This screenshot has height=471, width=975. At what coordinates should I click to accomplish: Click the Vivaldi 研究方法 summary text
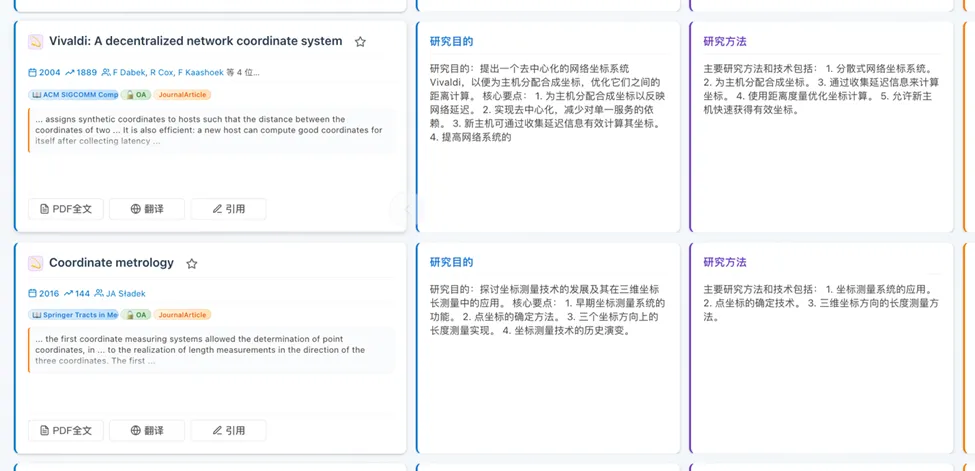(x=821, y=89)
